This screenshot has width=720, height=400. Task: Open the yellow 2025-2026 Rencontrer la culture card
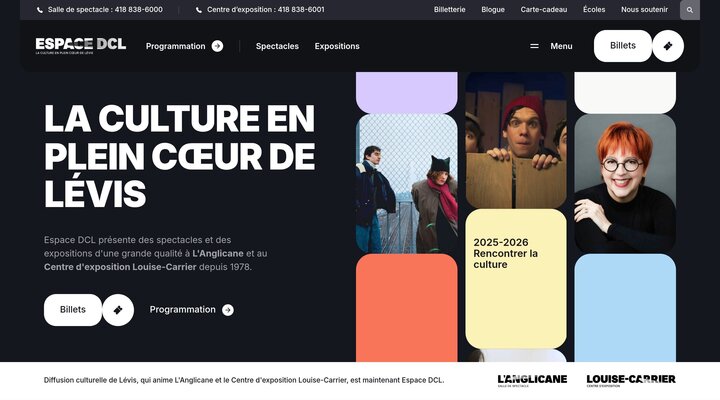pos(516,279)
